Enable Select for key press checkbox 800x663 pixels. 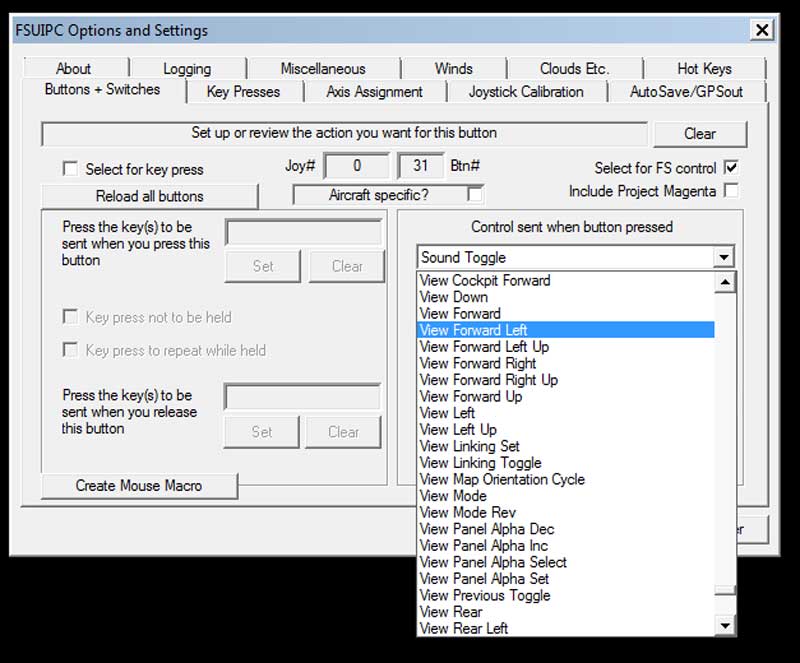(x=70, y=168)
